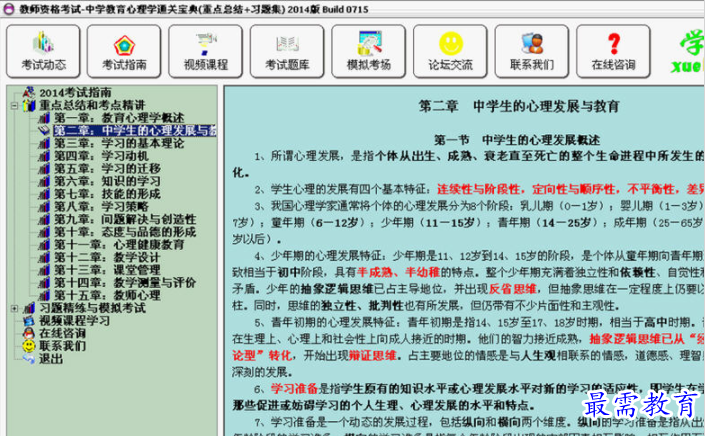Click the person icon beside 在线咨询
706x436 pixels.
[x=29, y=333]
